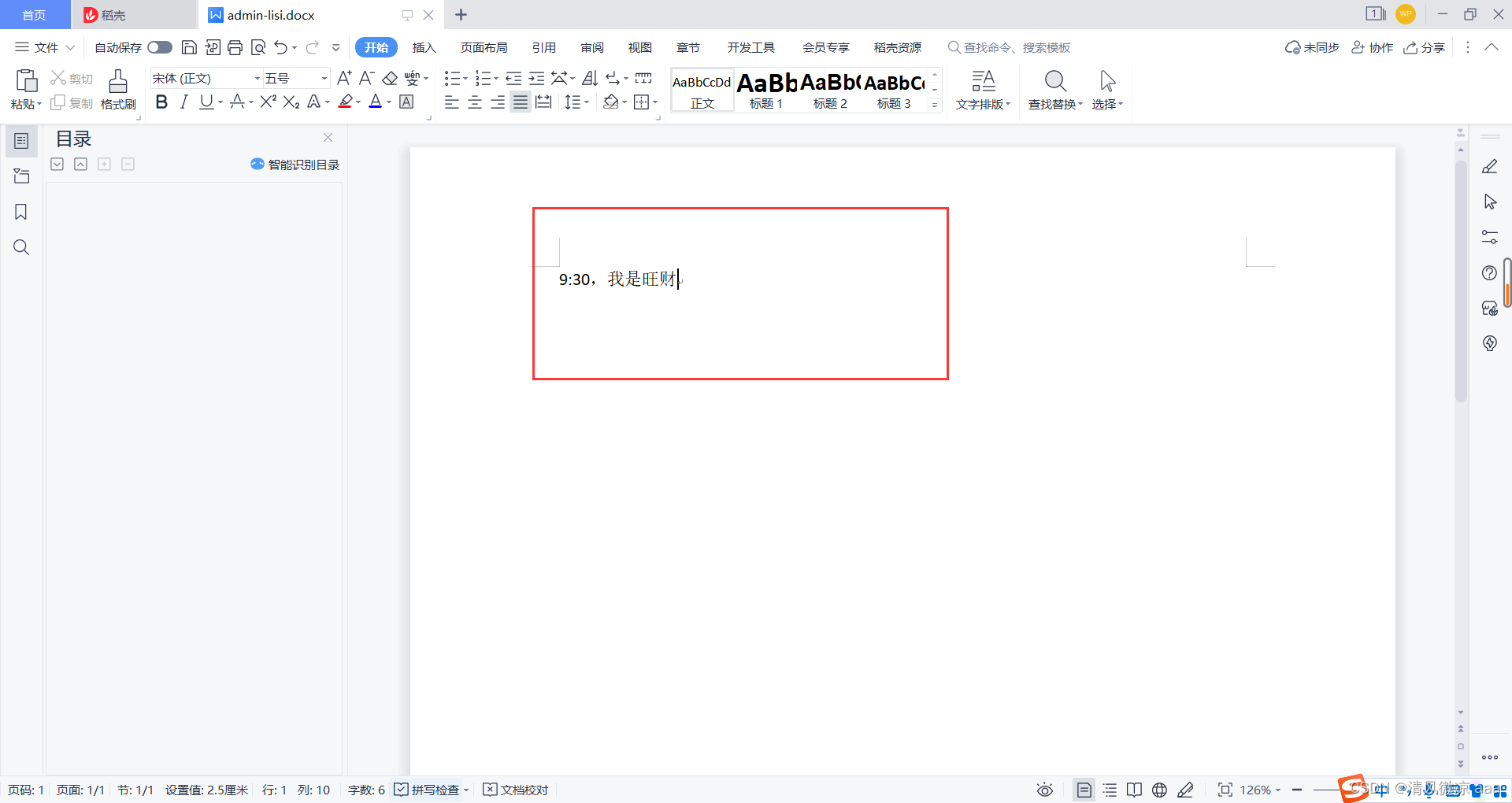
Task: Toggle the 自动保存 autosave switch
Action: [160, 47]
